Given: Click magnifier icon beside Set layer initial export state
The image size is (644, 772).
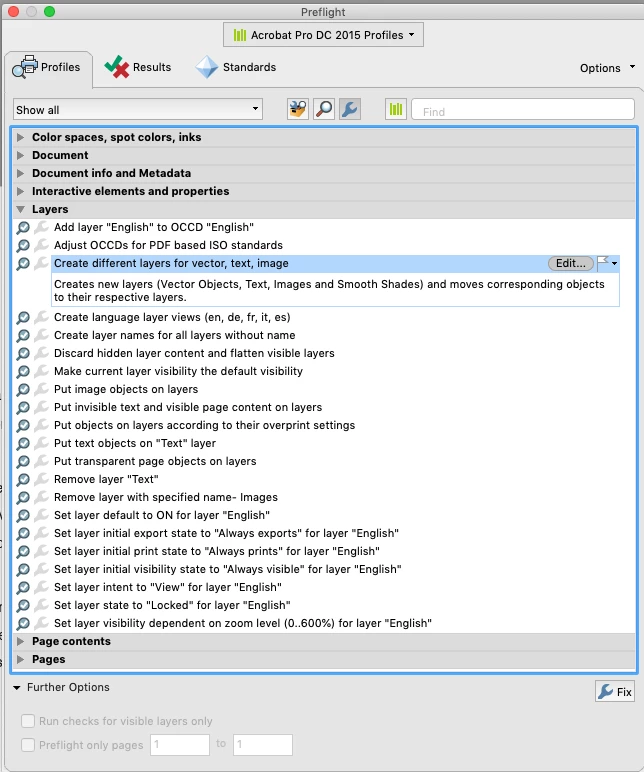Looking at the screenshot, I should [x=23, y=533].
